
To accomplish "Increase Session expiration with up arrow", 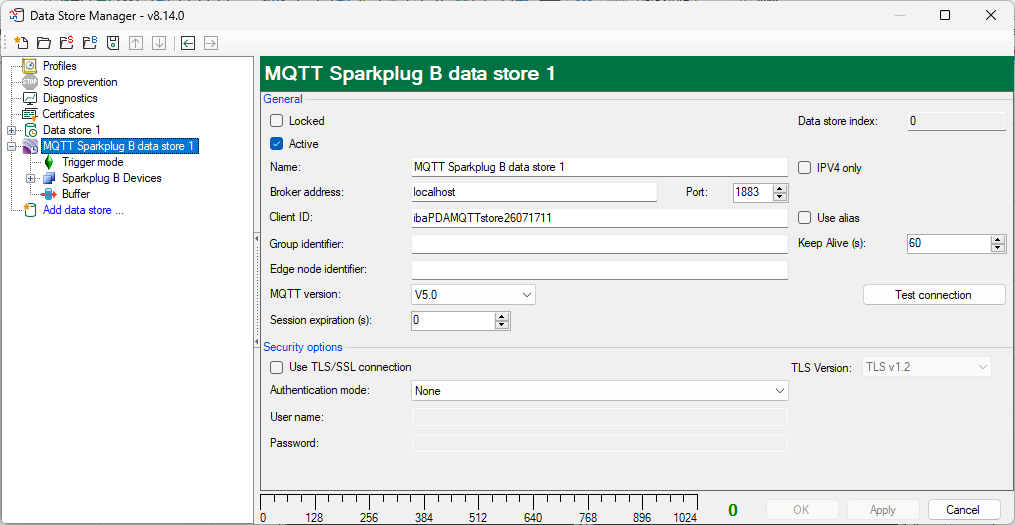I will coord(502,317).
